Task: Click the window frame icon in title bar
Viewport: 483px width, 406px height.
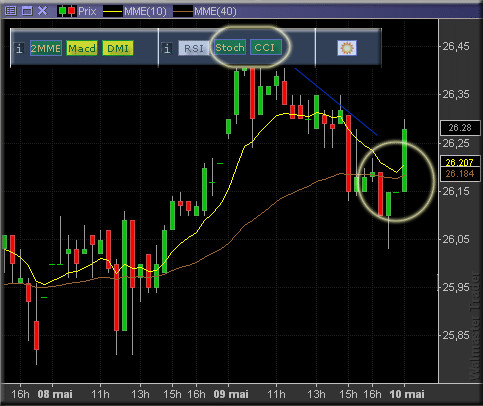Action: (x=27, y=11)
